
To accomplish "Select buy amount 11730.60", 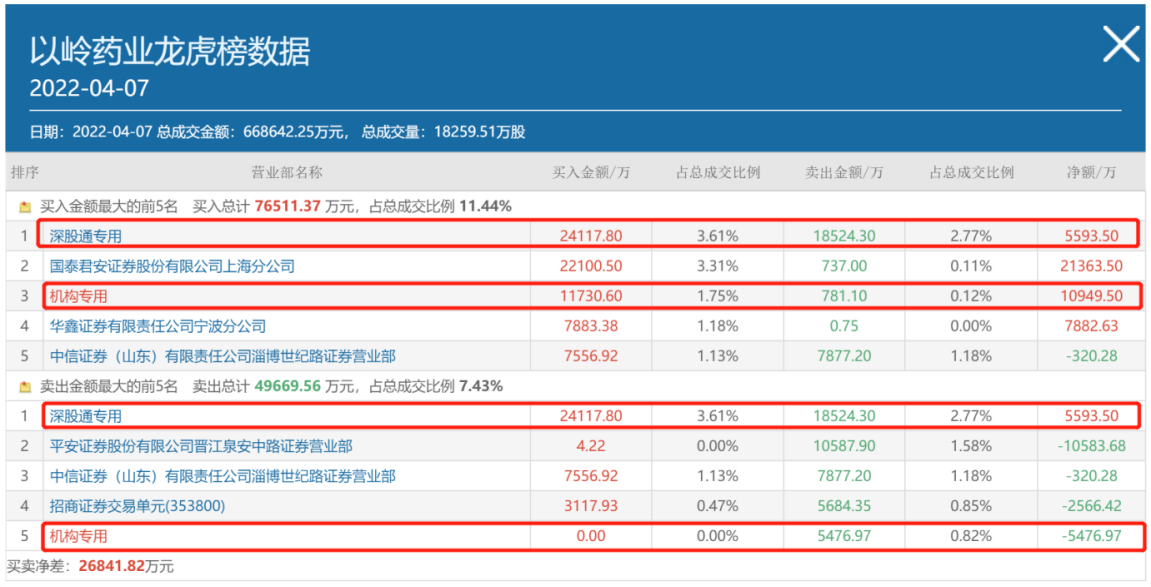I will 591,296.
